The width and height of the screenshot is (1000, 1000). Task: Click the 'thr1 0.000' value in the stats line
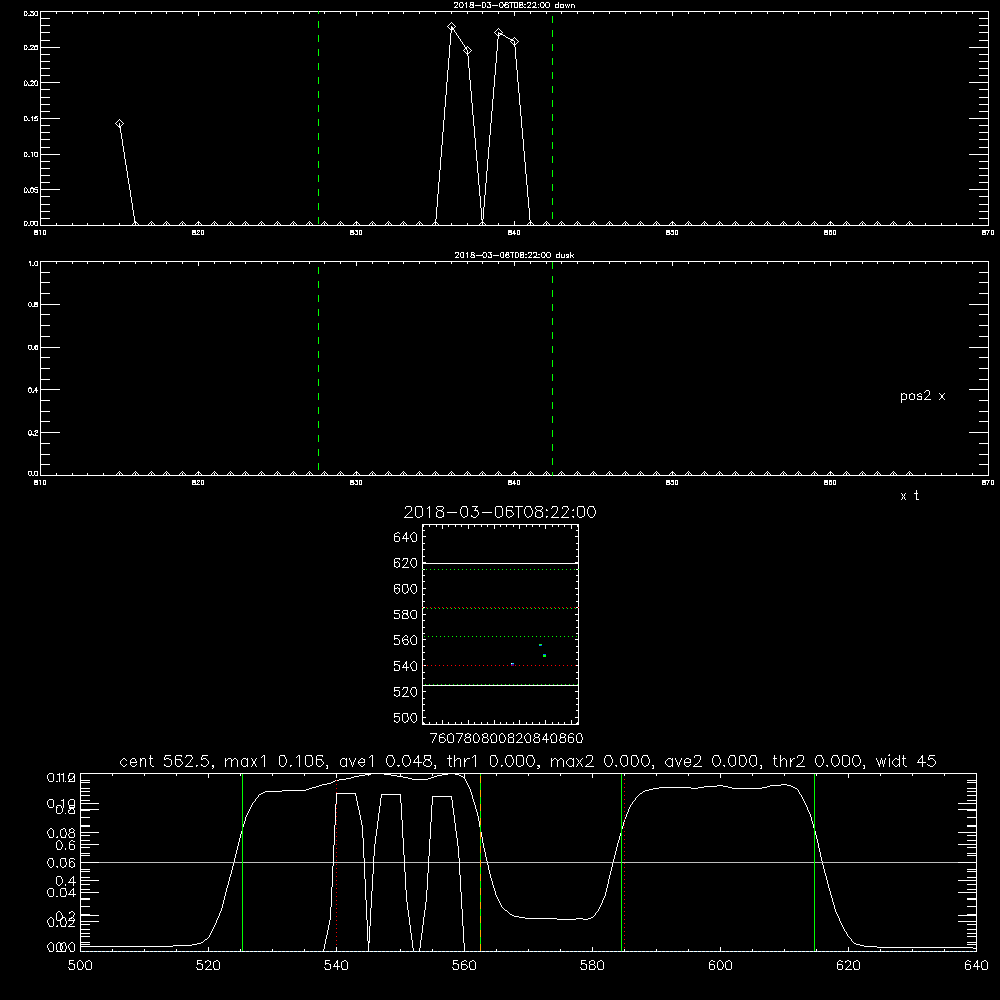493,761
